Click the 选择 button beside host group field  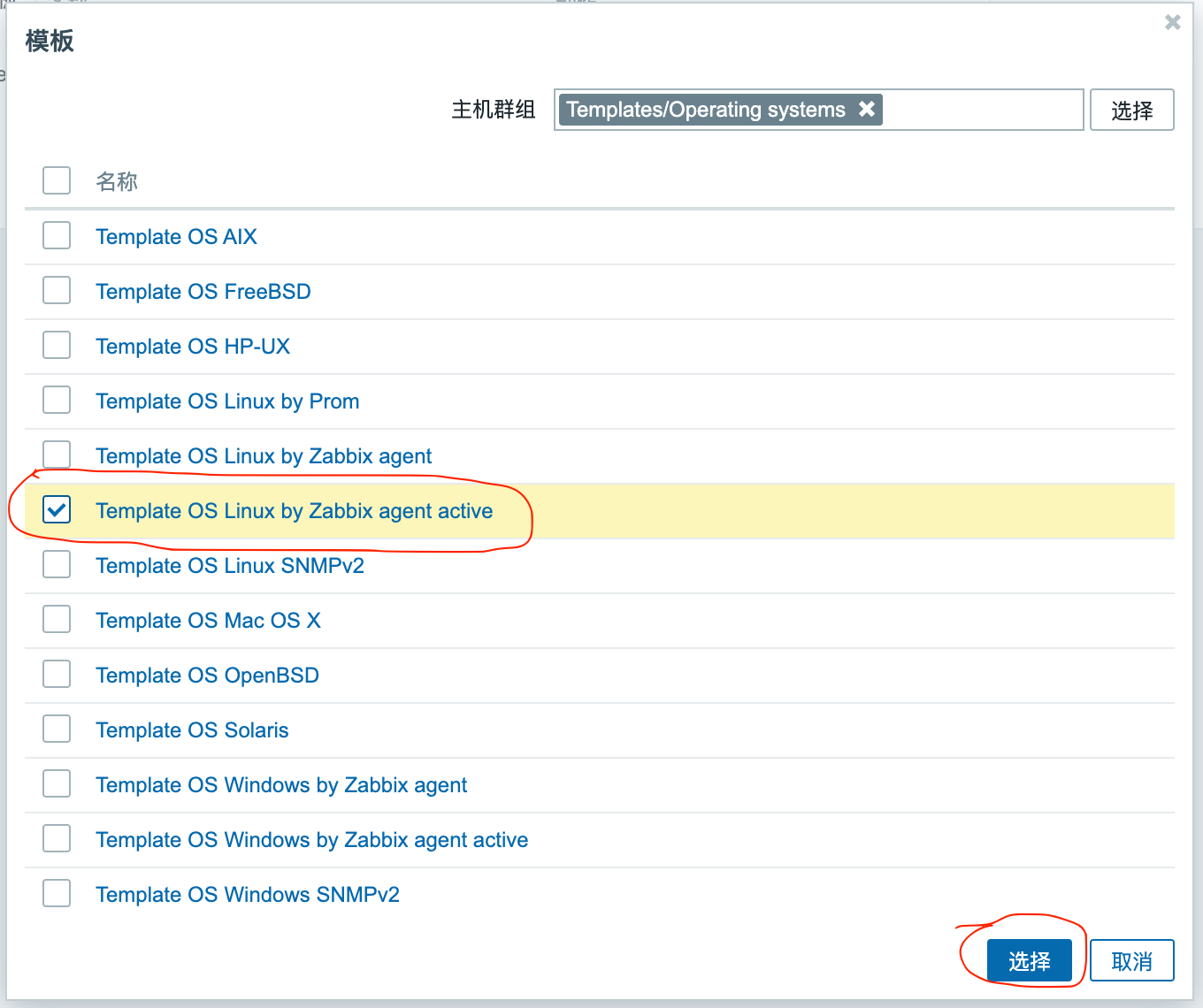1132,110
